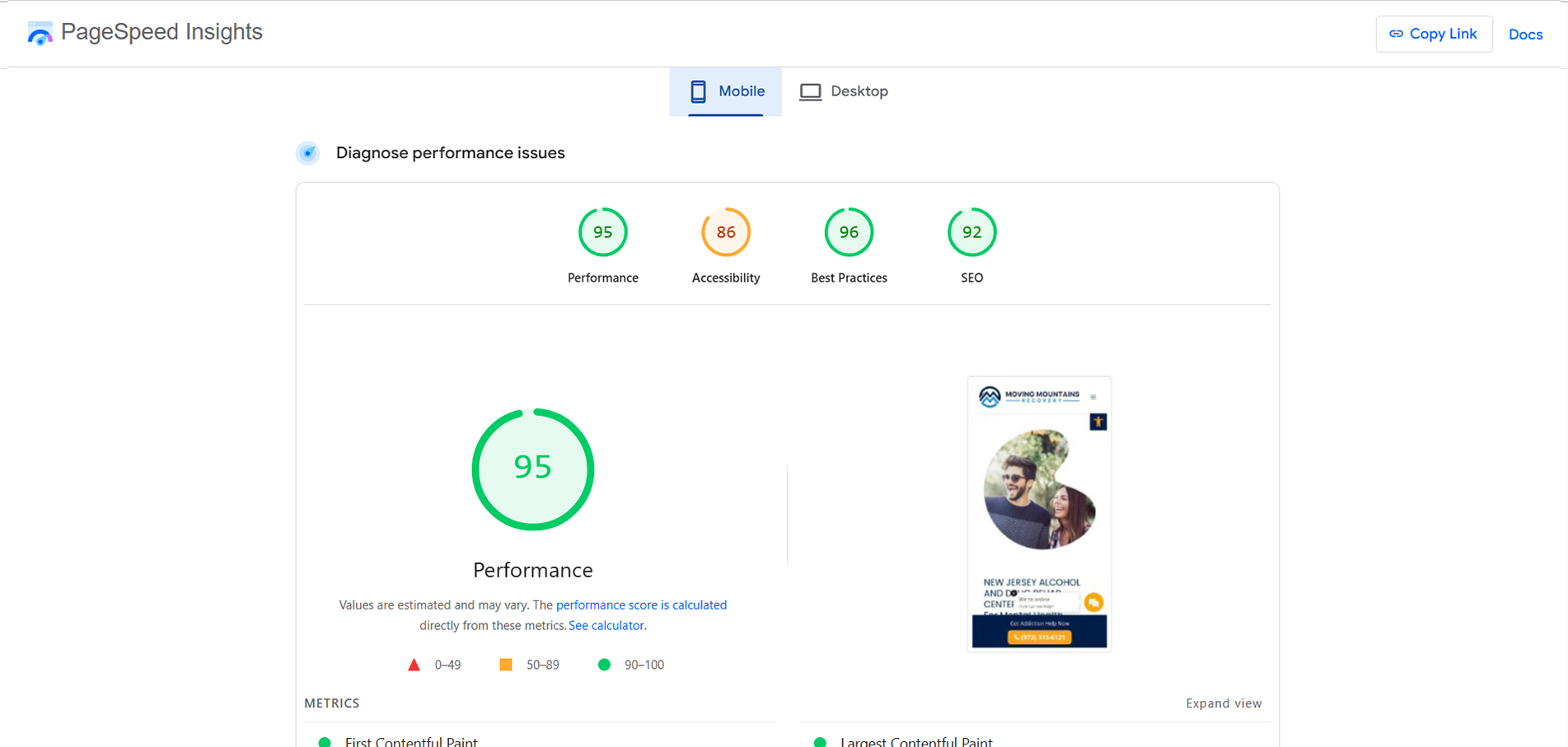Click the green circle 90–100 legend swatch
The height and width of the screenshot is (747, 1568).
(604, 665)
